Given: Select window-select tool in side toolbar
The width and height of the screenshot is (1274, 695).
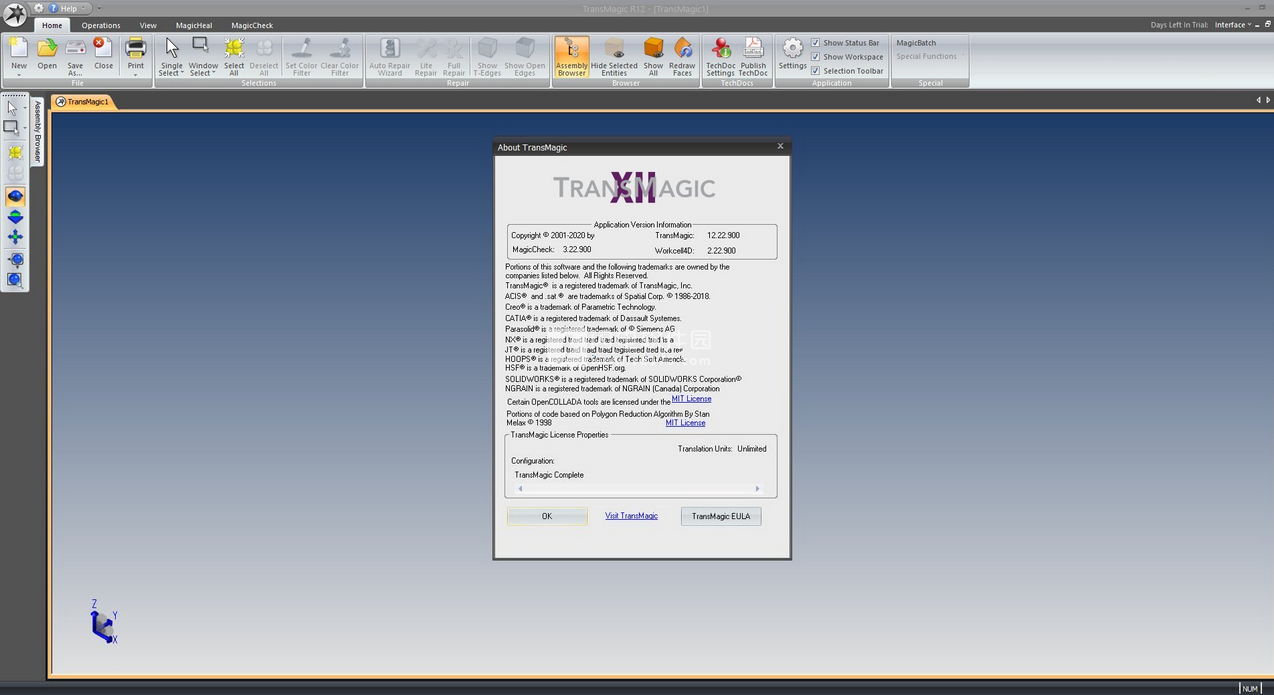Looking at the screenshot, I should tap(12, 128).
